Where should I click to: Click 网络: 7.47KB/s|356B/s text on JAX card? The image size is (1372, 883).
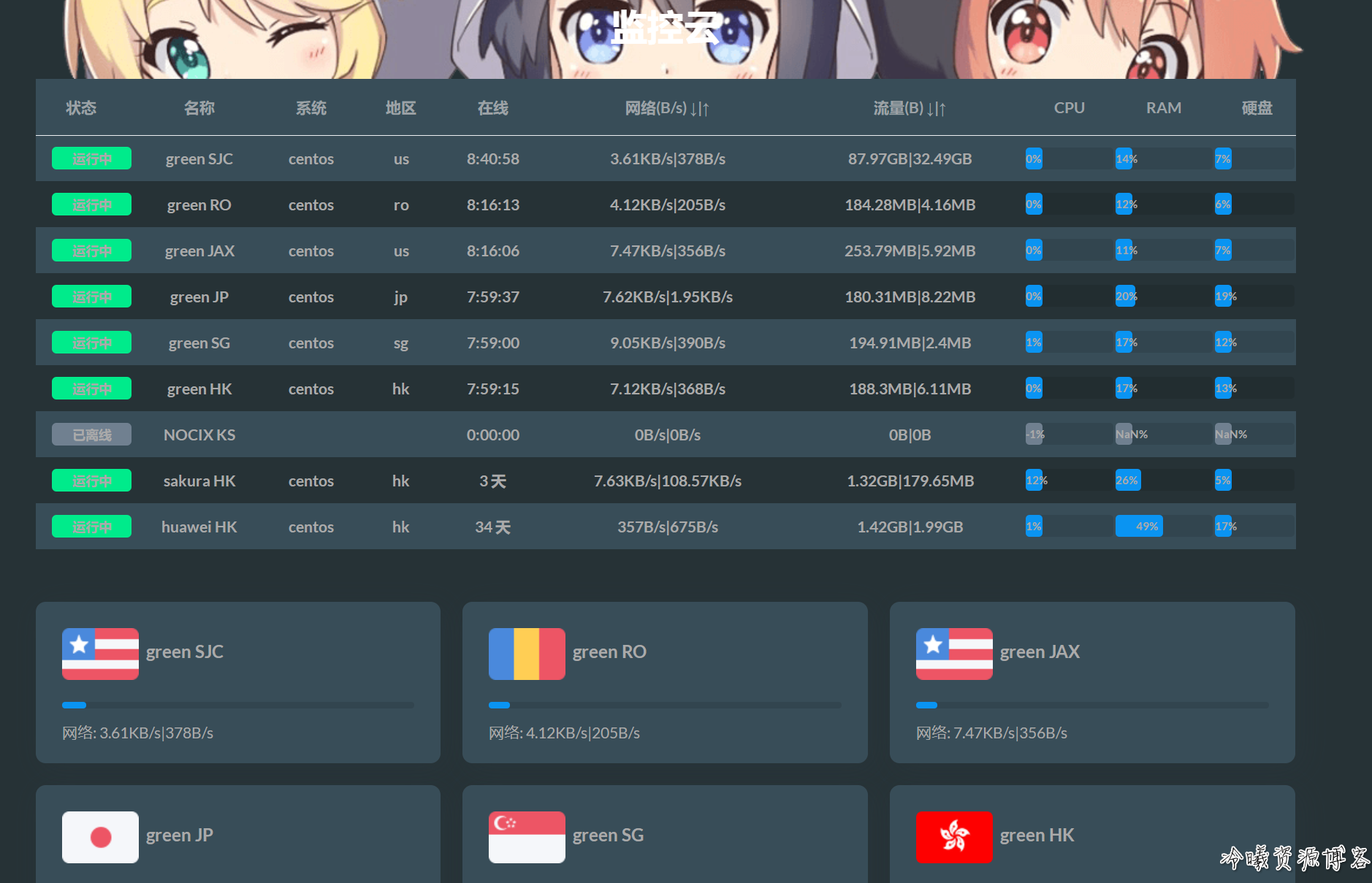click(991, 733)
